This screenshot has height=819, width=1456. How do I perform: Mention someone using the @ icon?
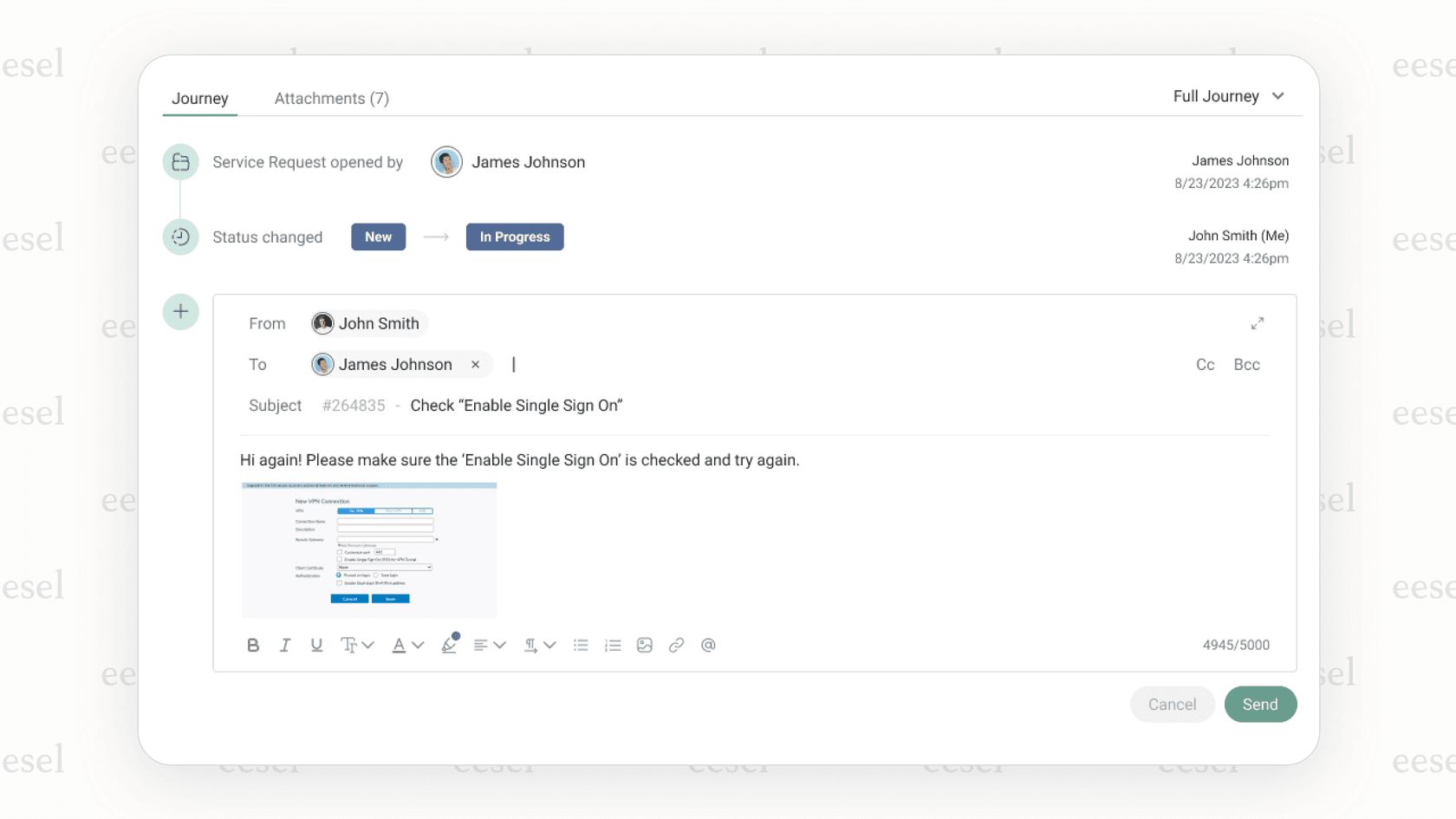tap(708, 645)
